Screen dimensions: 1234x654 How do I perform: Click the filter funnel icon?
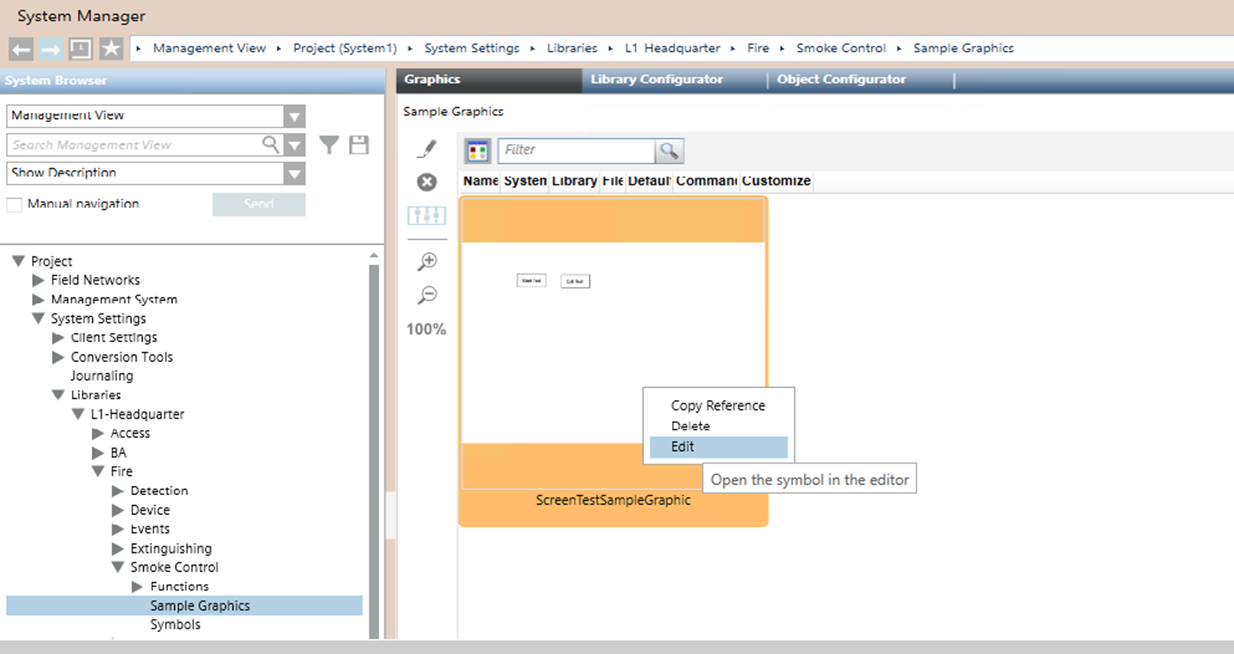point(329,146)
